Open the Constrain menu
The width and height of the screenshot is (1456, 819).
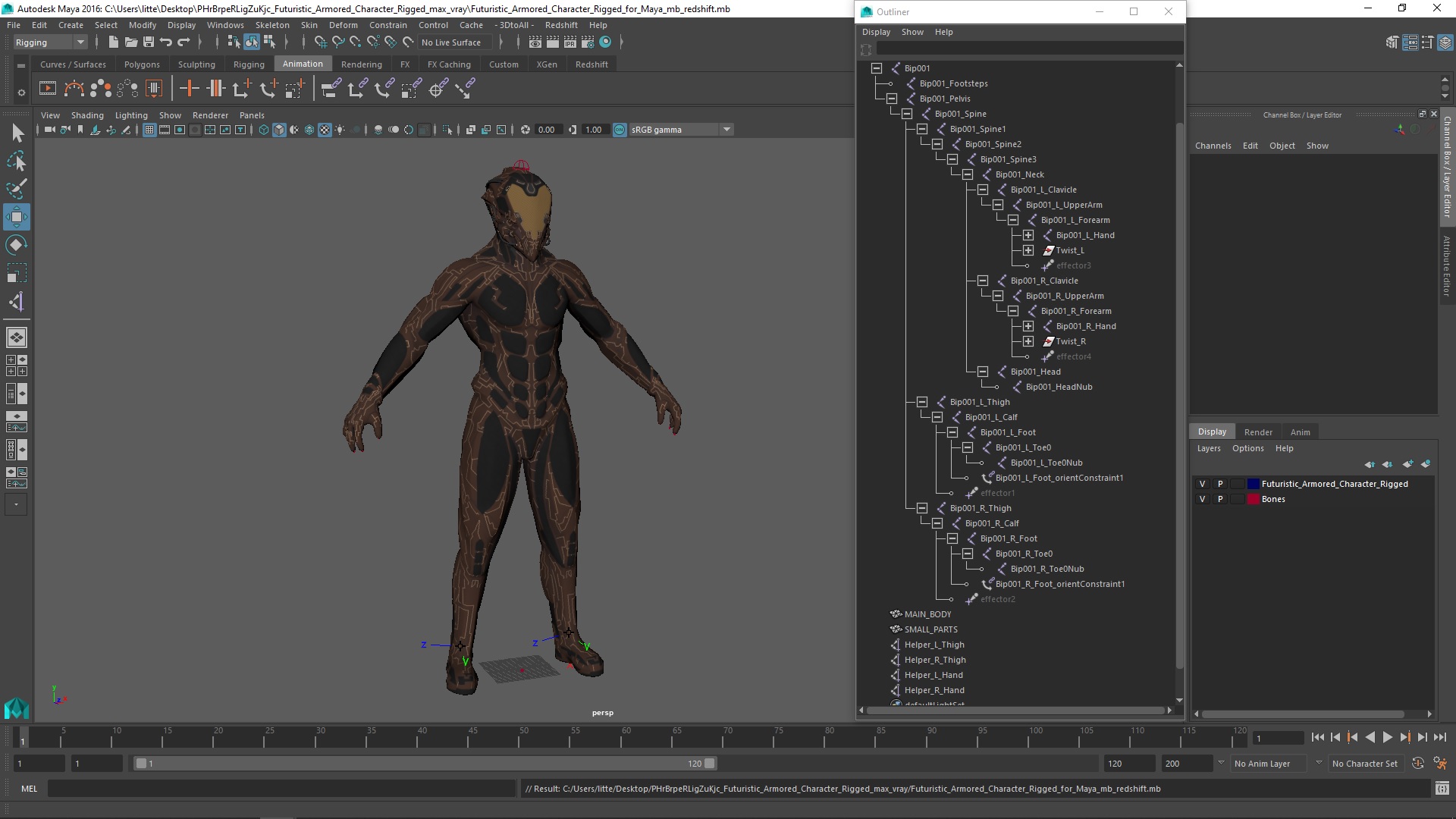point(388,25)
